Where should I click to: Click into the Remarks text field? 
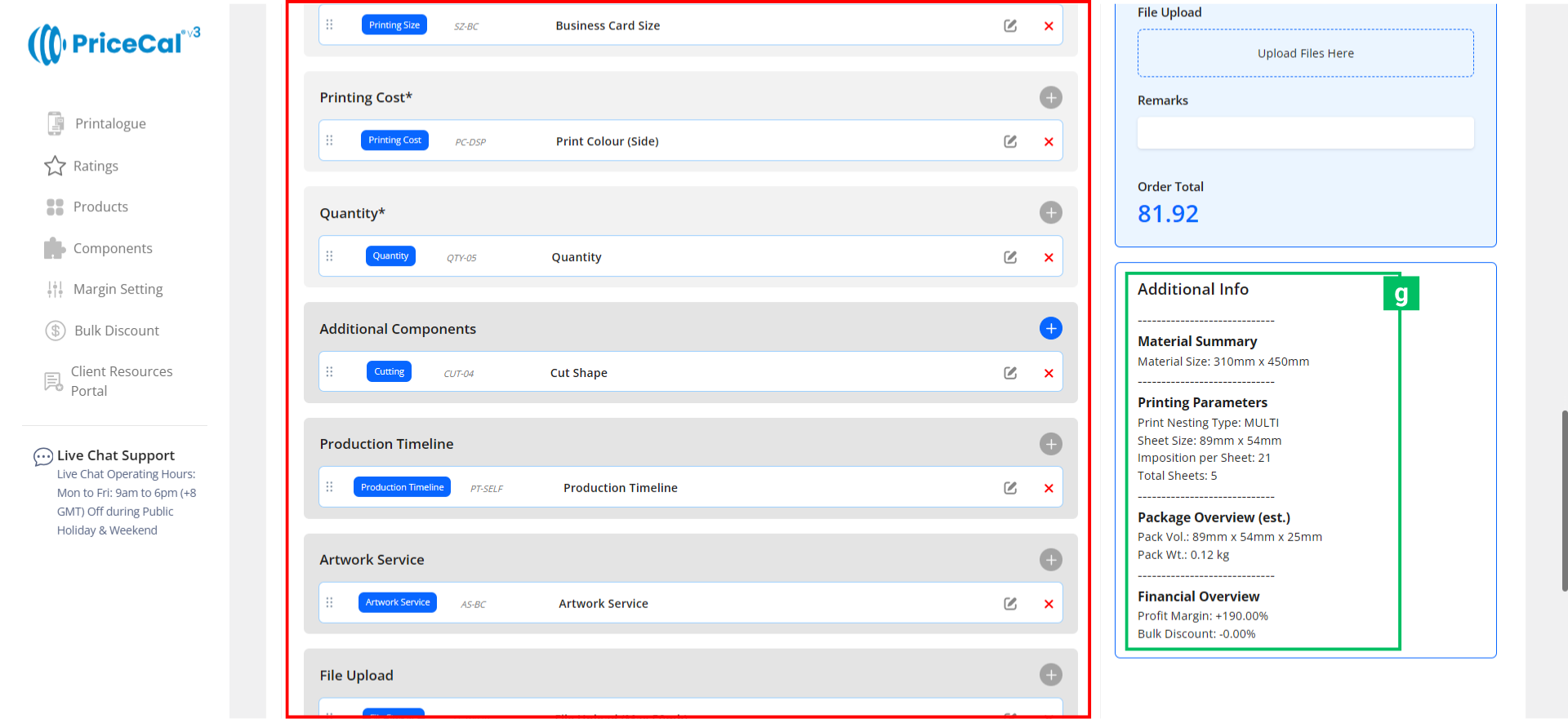(1305, 133)
